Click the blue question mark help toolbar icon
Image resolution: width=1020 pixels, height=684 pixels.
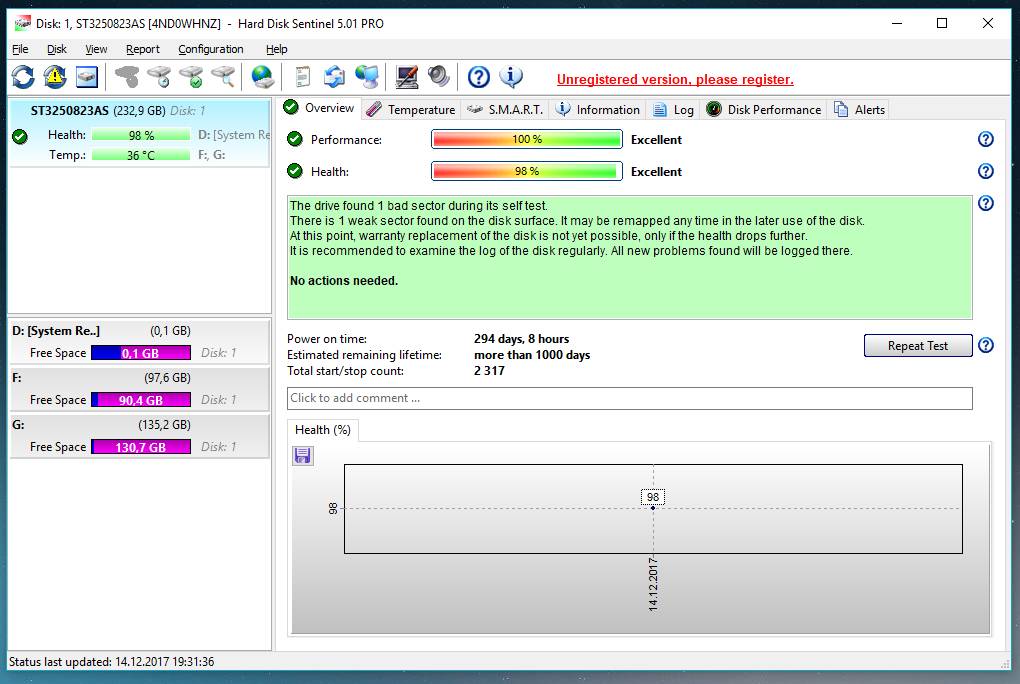click(x=479, y=77)
